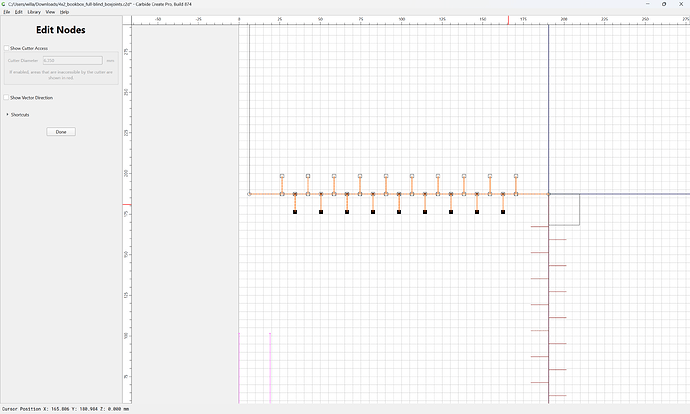Viewport: 690px width, 414px height.
Task: Open the Library menu
Action: [34, 12]
